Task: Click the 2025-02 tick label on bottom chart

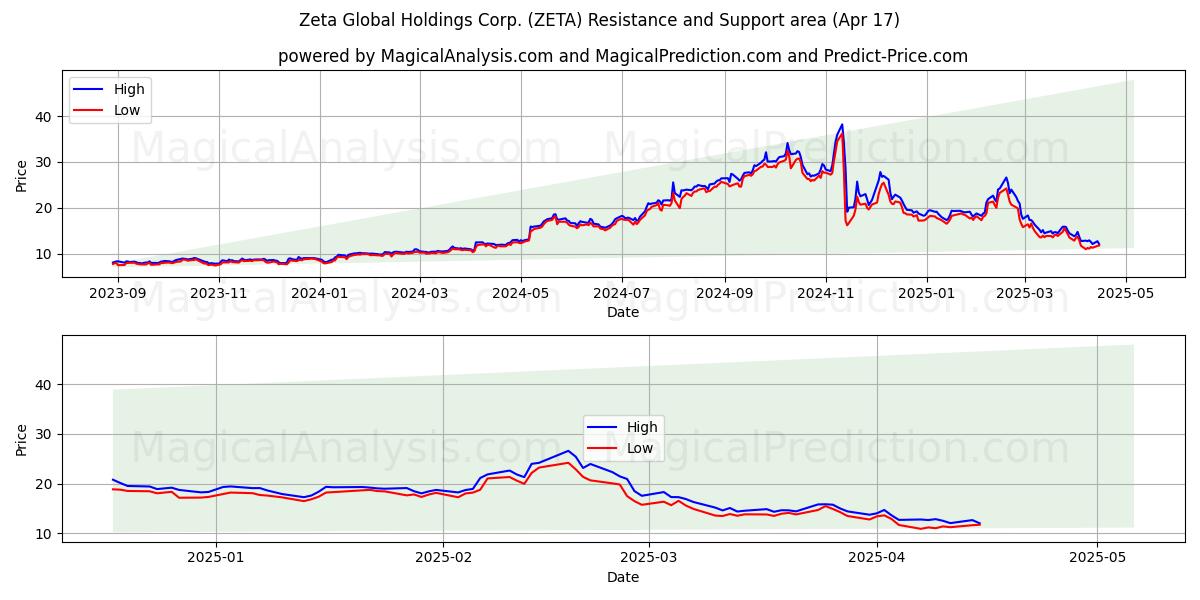Action: point(444,559)
